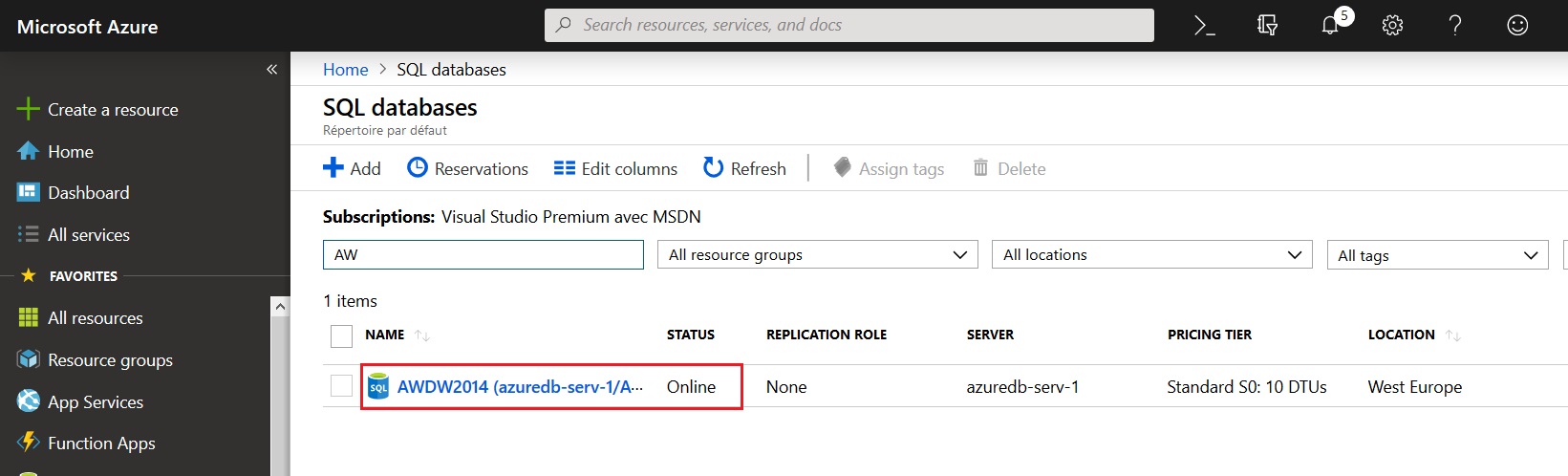Toggle select-all checkbox in table header
Screen dimensions: 1568x476
click(341, 335)
